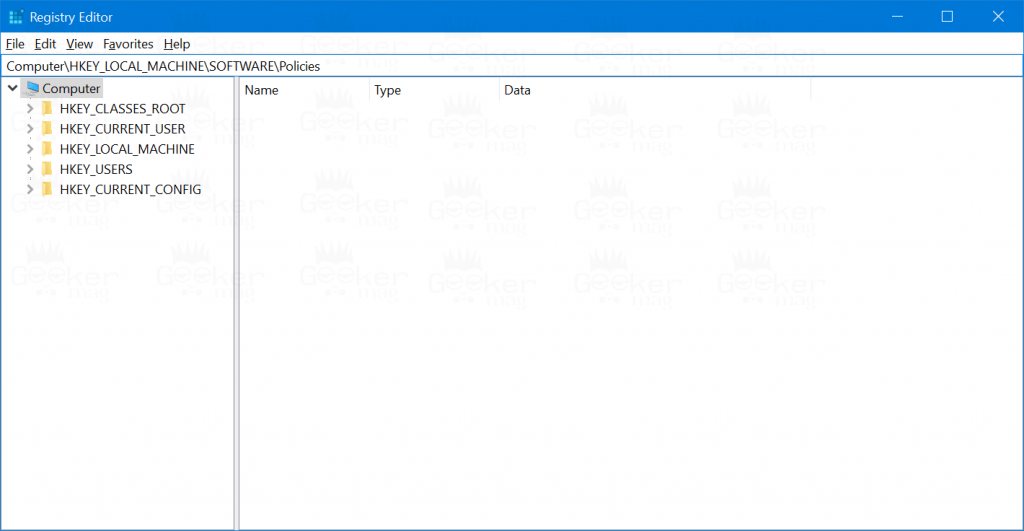Click the HKEY_CURRENT_CONFIG folder icon
1024x531 pixels.
click(47, 189)
